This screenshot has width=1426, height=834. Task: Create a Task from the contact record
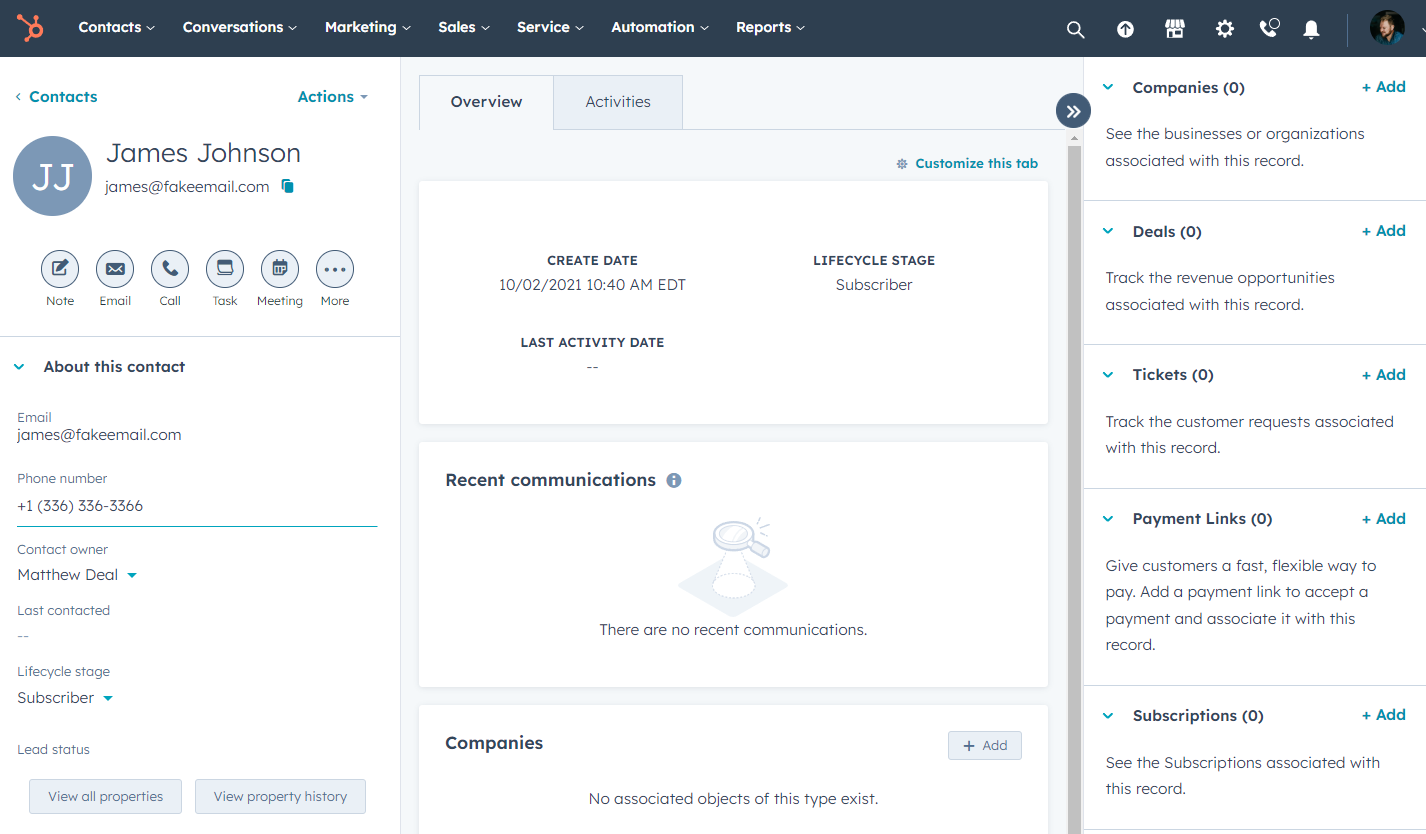point(224,269)
